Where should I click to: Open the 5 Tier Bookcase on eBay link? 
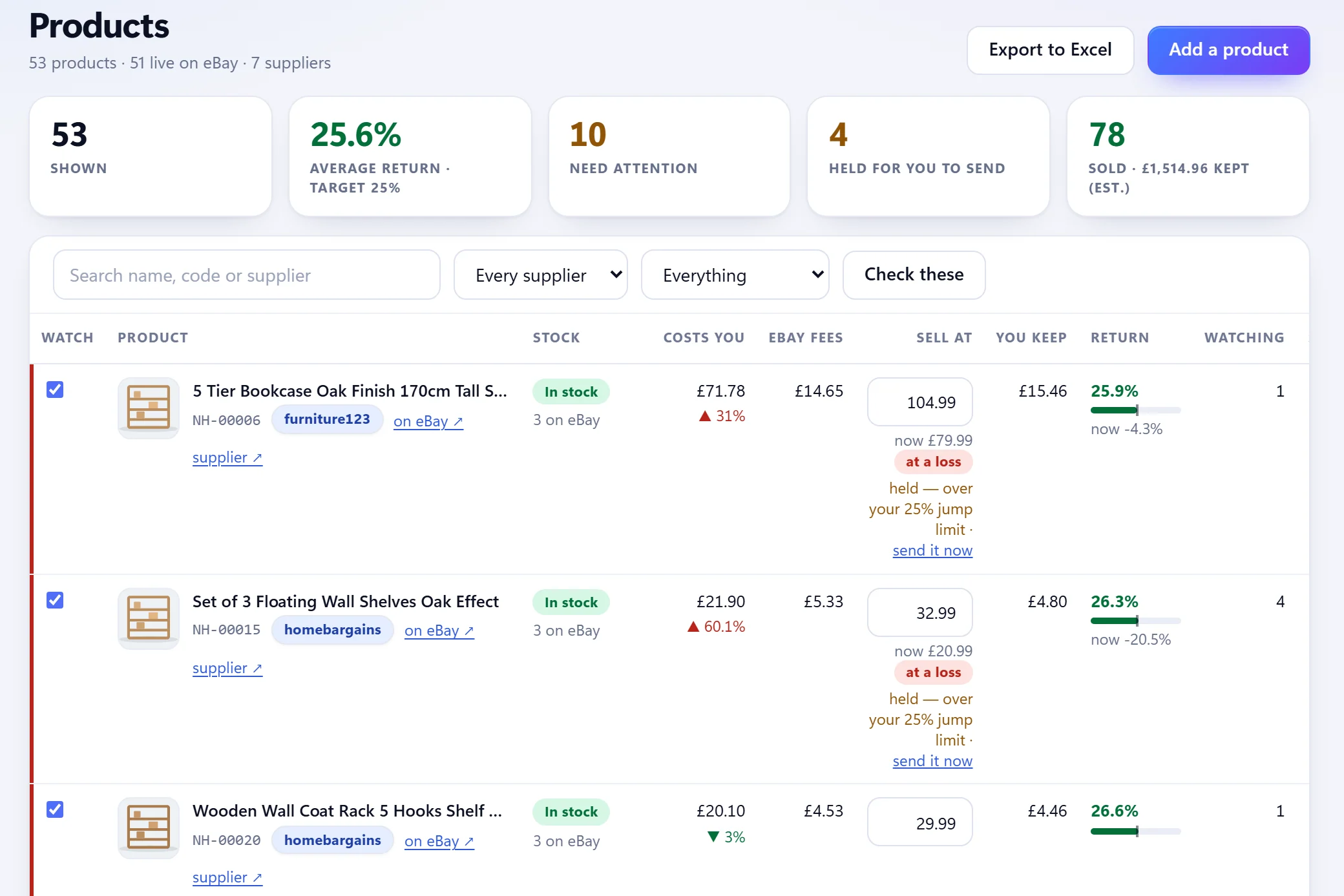coord(428,421)
